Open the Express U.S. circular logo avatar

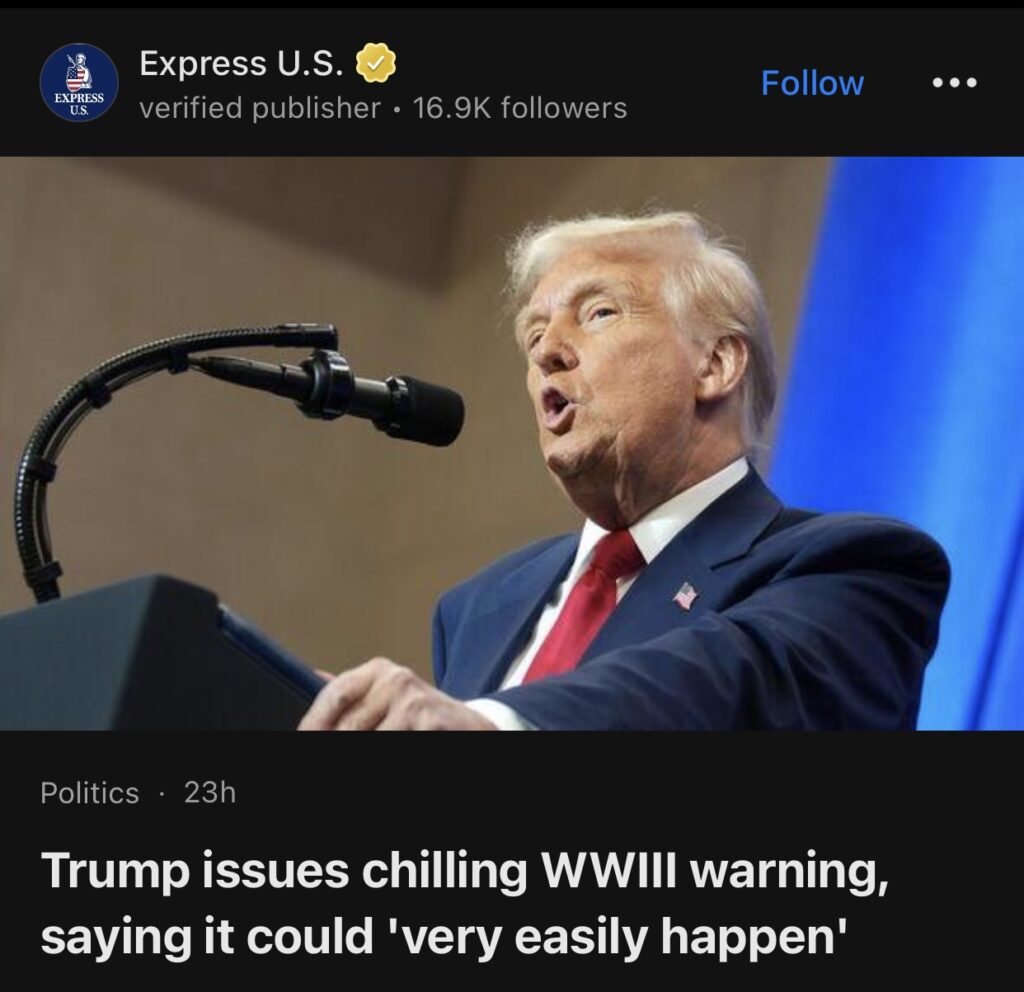click(x=79, y=84)
